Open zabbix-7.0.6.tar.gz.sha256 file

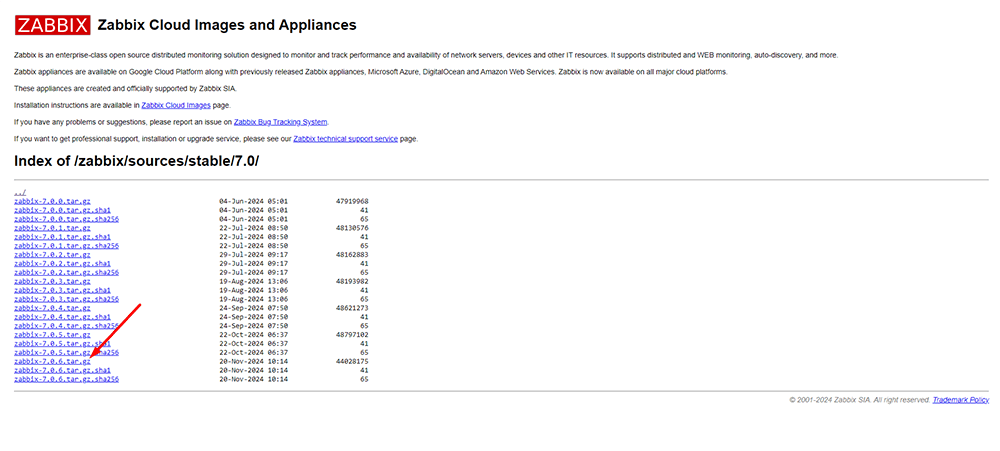click(66, 380)
